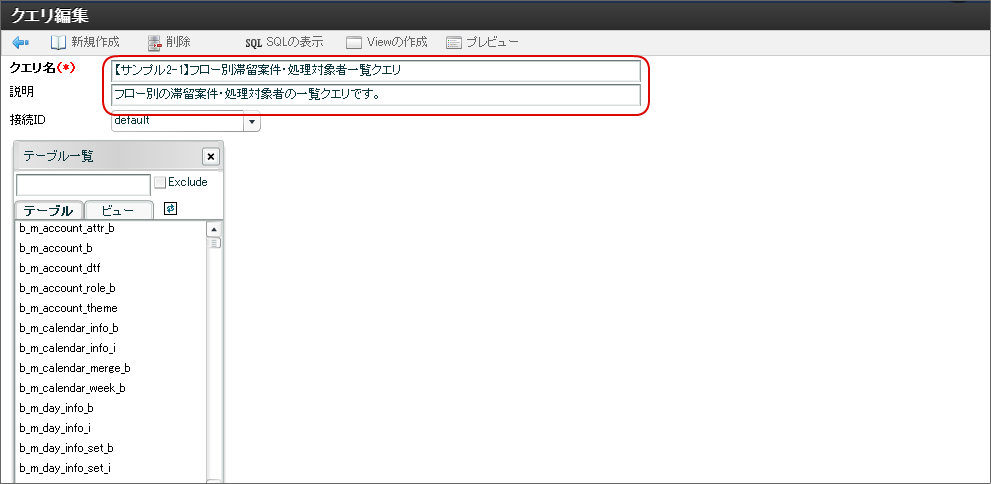
Task: Toggle the Exclude checkbox
Action: click(160, 183)
